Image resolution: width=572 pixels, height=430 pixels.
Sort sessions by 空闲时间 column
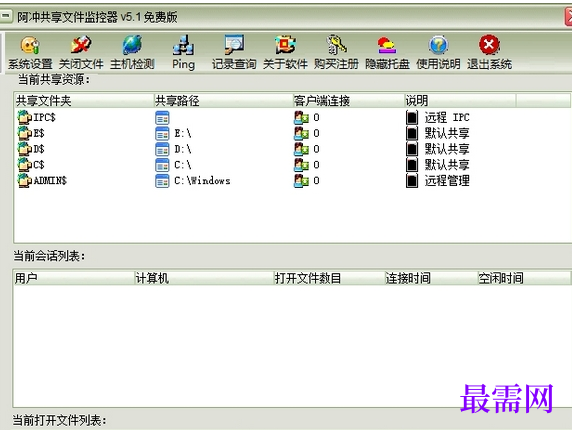[x=524, y=278]
